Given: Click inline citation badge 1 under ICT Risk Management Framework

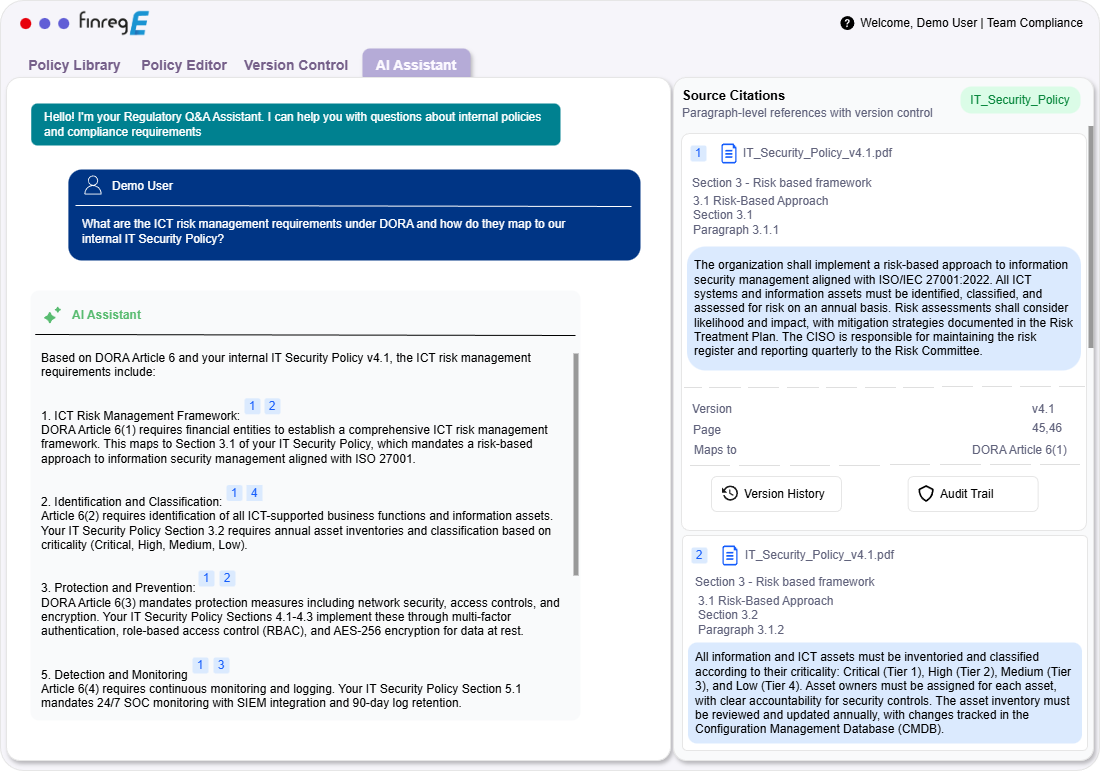Looking at the screenshot, I should coord(252,406).
